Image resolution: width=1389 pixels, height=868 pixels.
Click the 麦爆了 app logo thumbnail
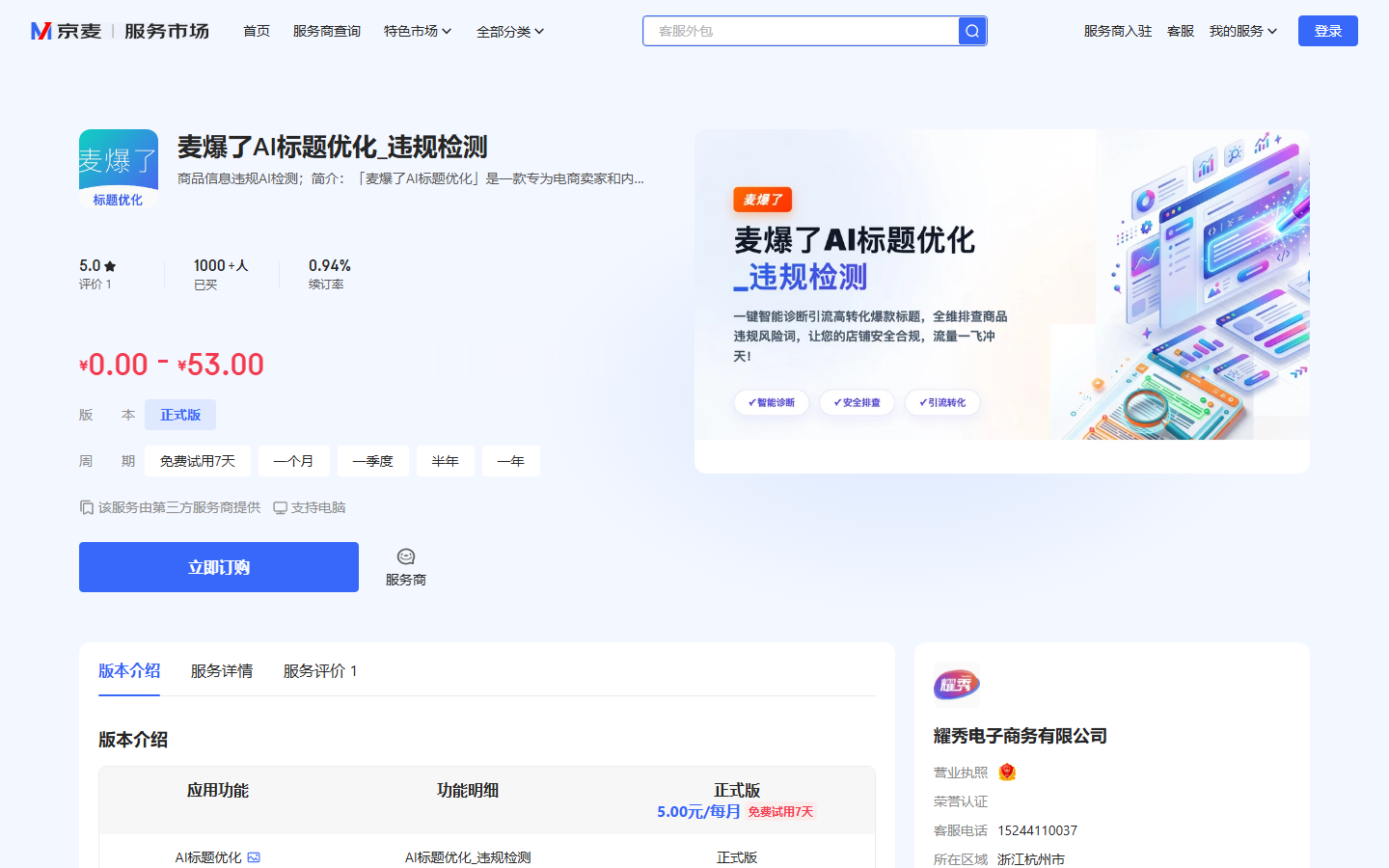[x=119, y=170]
